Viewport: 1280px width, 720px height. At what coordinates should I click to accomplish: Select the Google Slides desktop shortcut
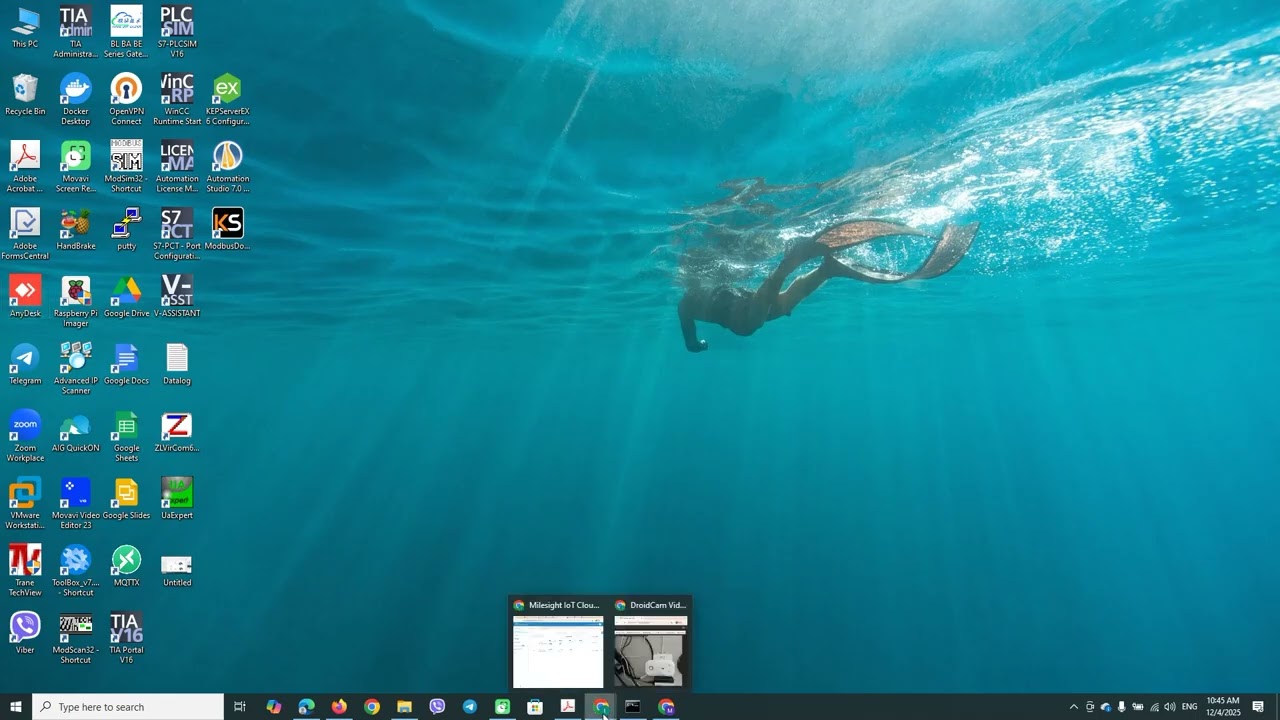click(126, 499)
